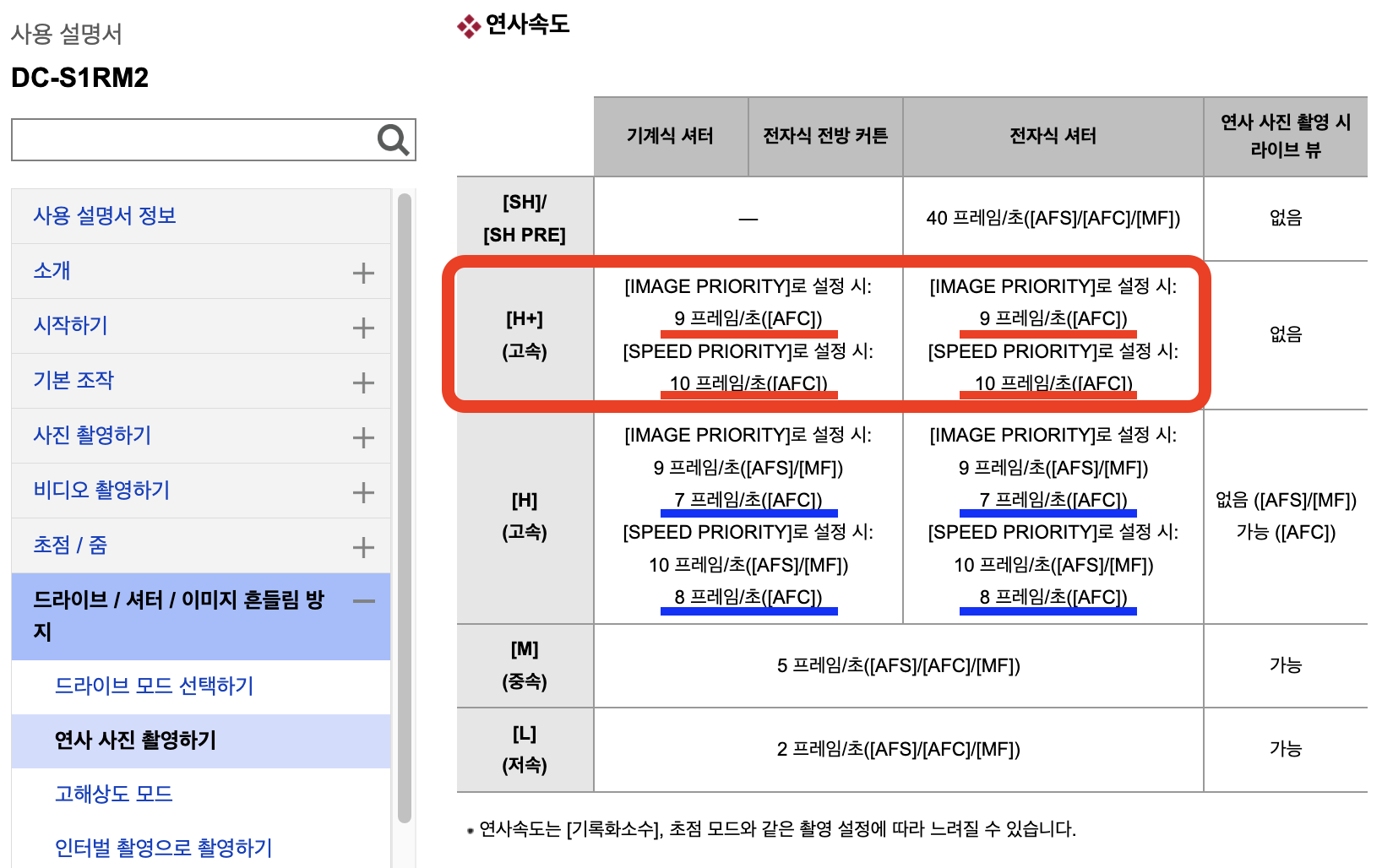
Task: Open 드라이브 모드 선택하기 page
Action: click(x=154, y=686)
